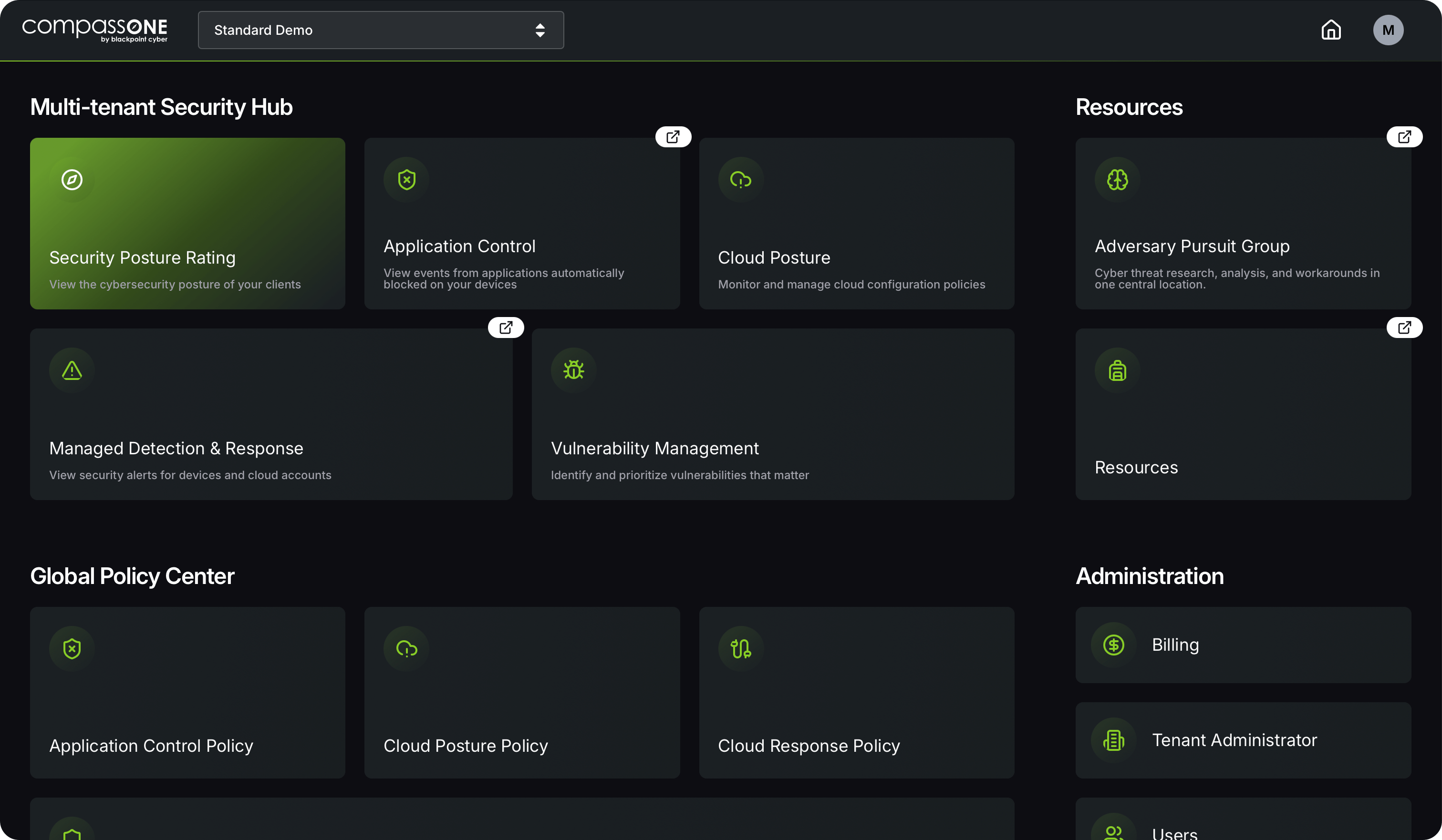Open Cloud Response Policy card title

point(809,746)
